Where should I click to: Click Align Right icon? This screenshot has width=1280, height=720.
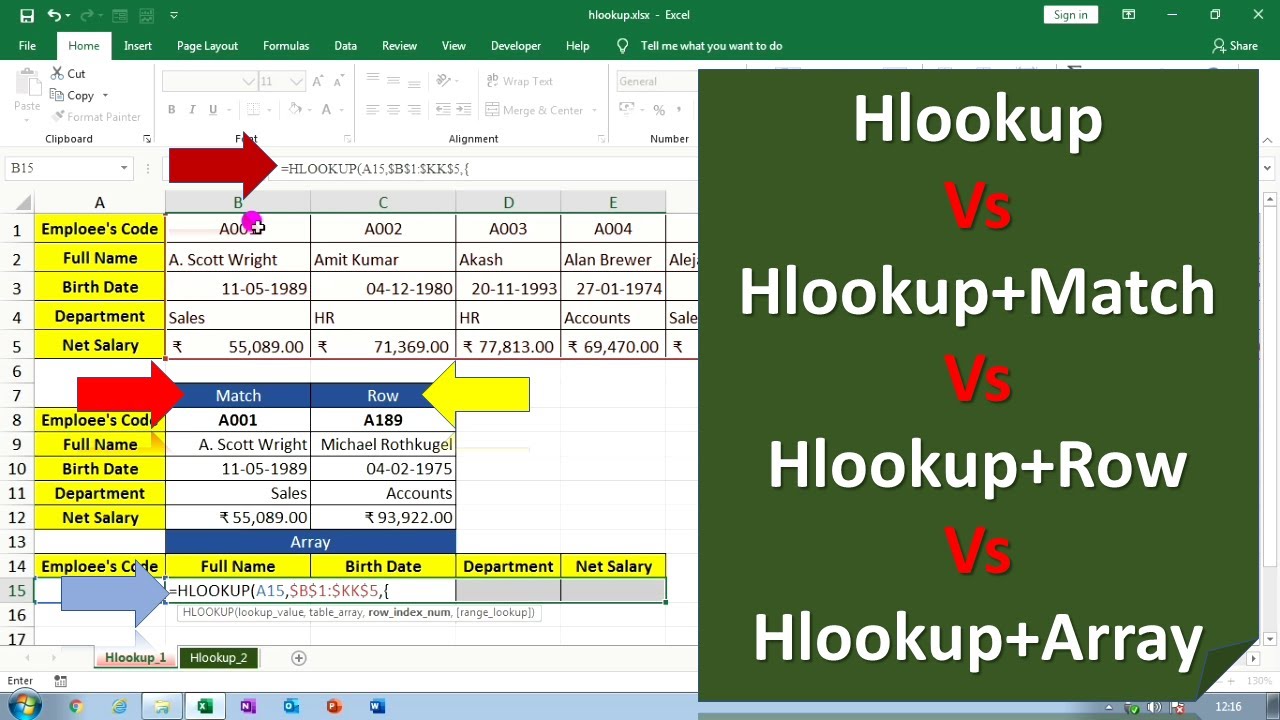tap(414, 110)
